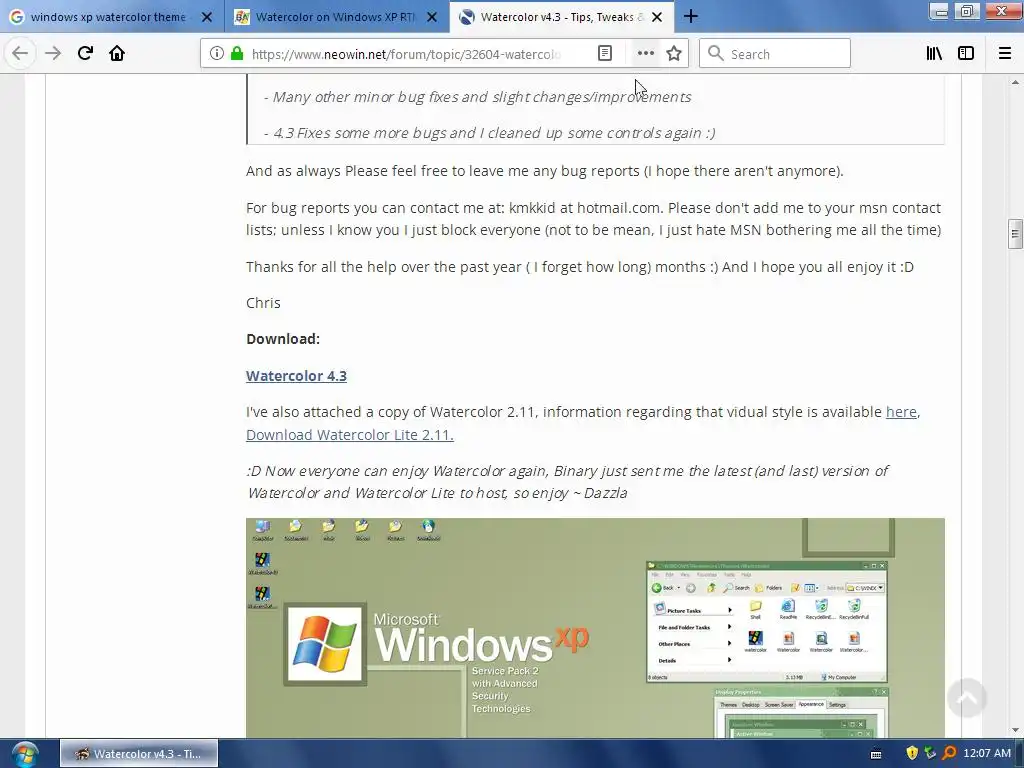The height and width of the screenshot is (768, 1024).
Task: Click the orange magnifier tray icon
Action: point(950,753)
